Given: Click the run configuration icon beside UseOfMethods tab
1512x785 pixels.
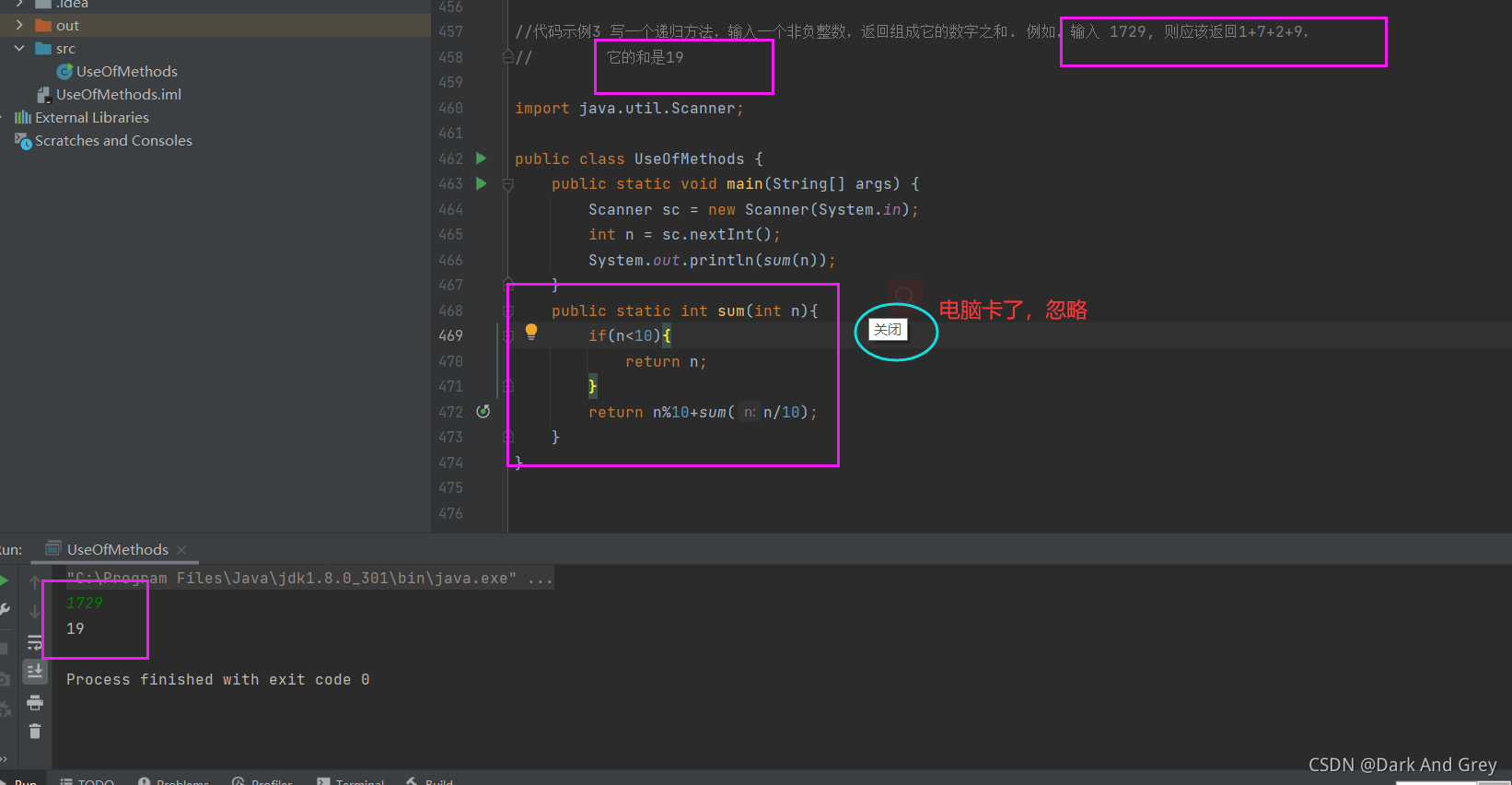Looking at the screenshot, I should [53, 549].
